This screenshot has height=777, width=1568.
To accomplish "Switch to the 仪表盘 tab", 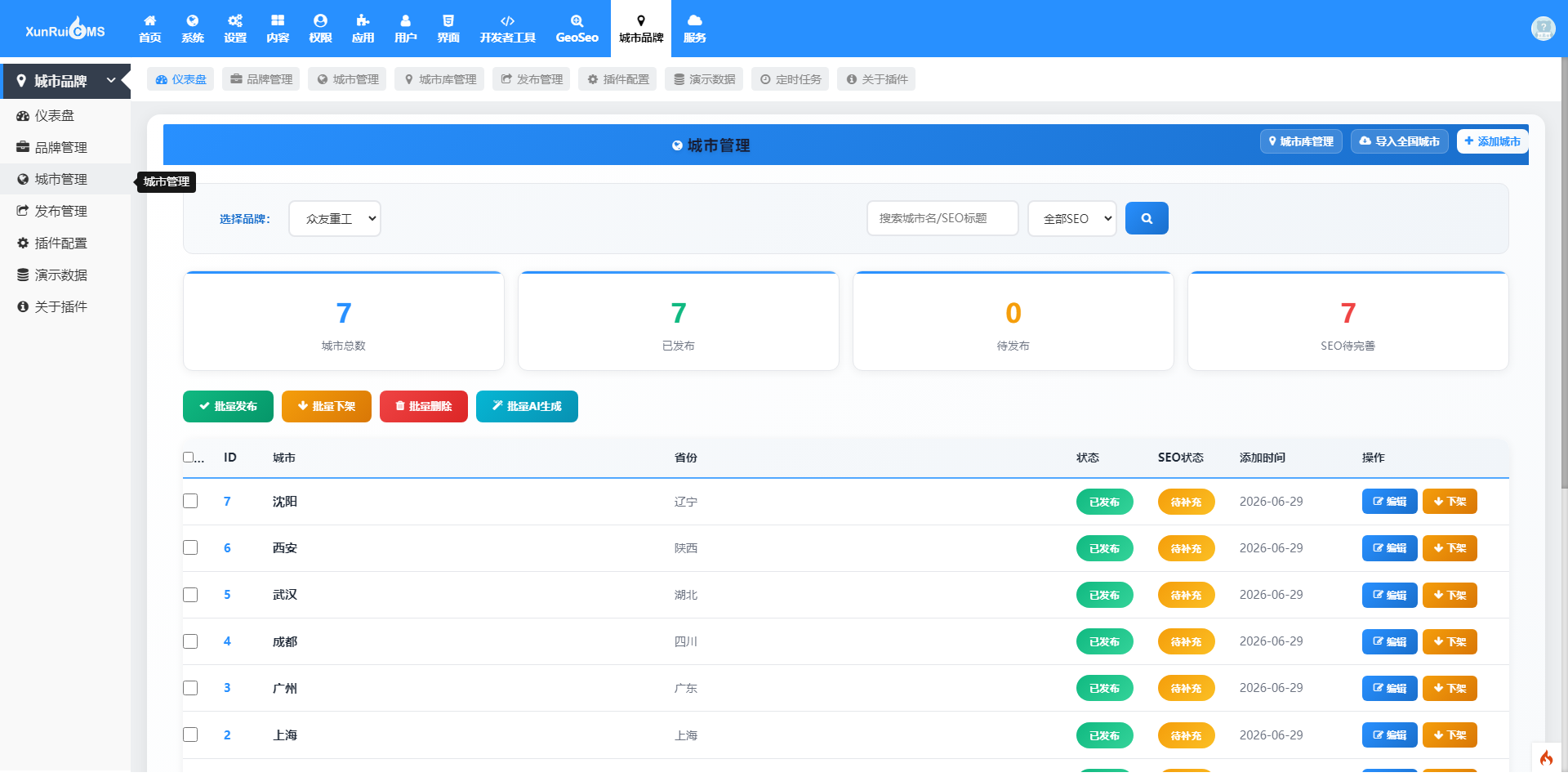I will click(180, 79).
